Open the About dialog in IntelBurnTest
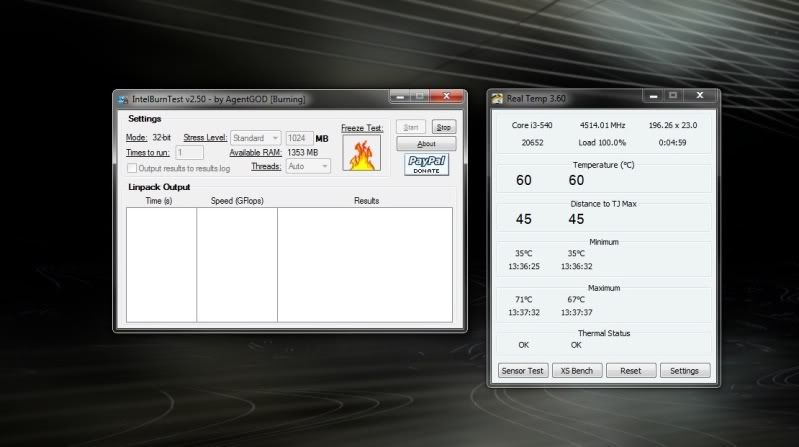The width and height of the screenshot is (799, 447). pos(426,144)
